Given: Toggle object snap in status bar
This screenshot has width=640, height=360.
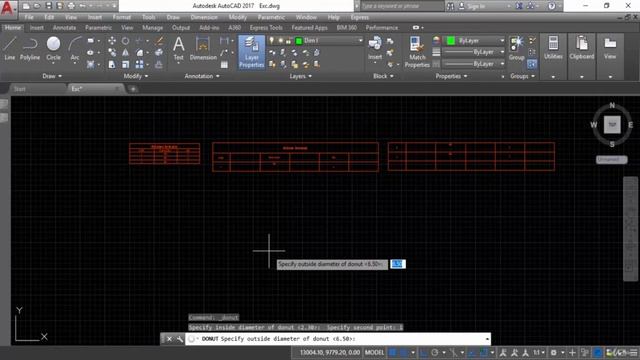Looking at the screenshot, I should [484, 352].
